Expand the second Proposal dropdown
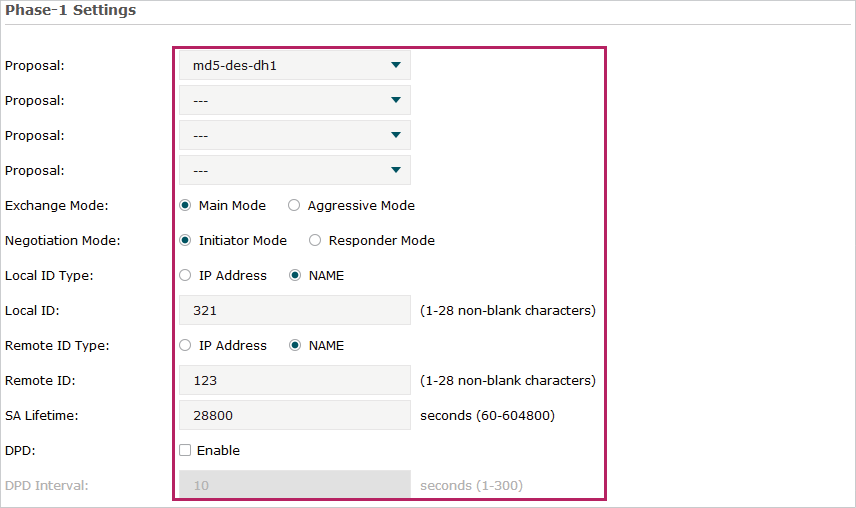The width and height of the screenshot is (856, 508). [x=294, y=101]
